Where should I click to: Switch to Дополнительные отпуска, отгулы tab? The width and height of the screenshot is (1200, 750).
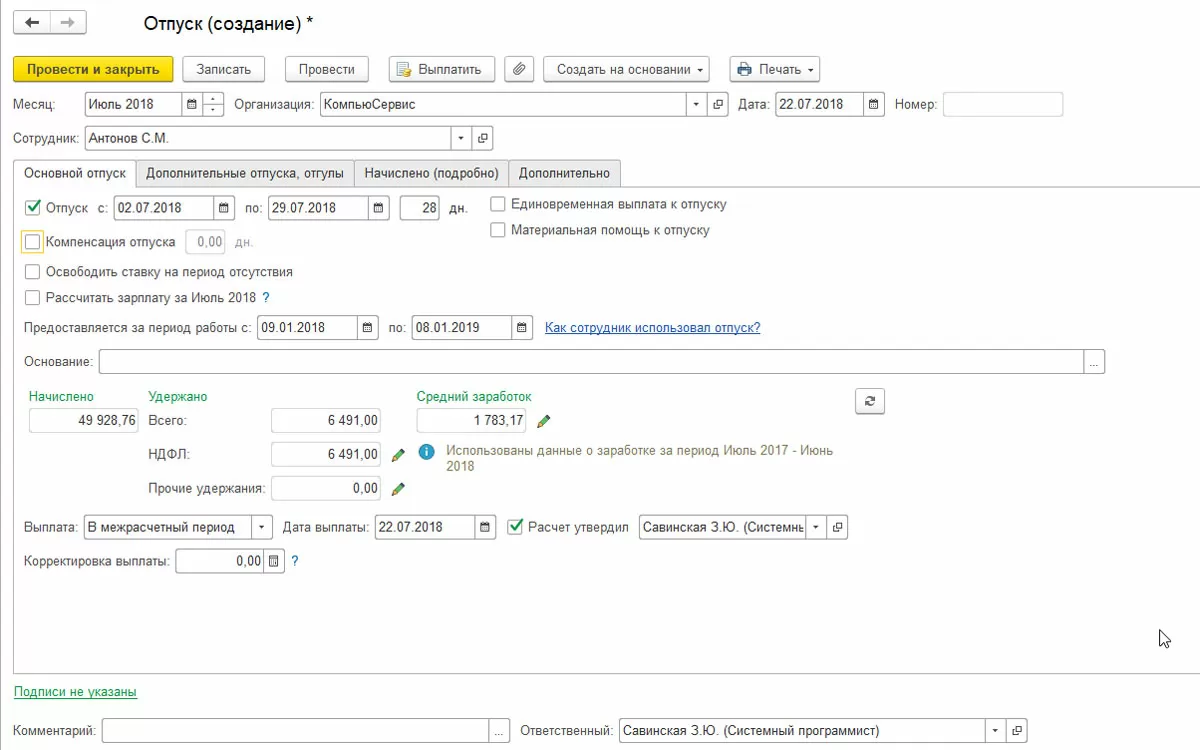coord(245,173)
